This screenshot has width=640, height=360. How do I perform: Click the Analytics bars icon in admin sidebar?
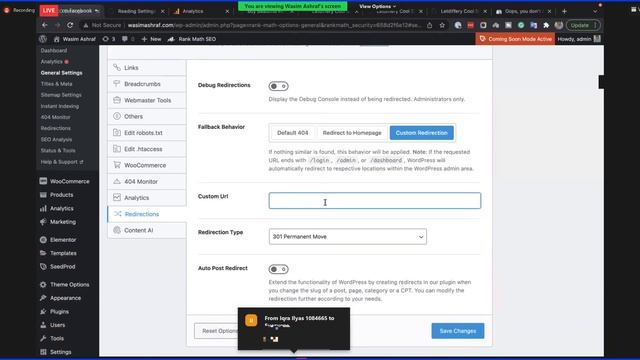coord(43,209)
